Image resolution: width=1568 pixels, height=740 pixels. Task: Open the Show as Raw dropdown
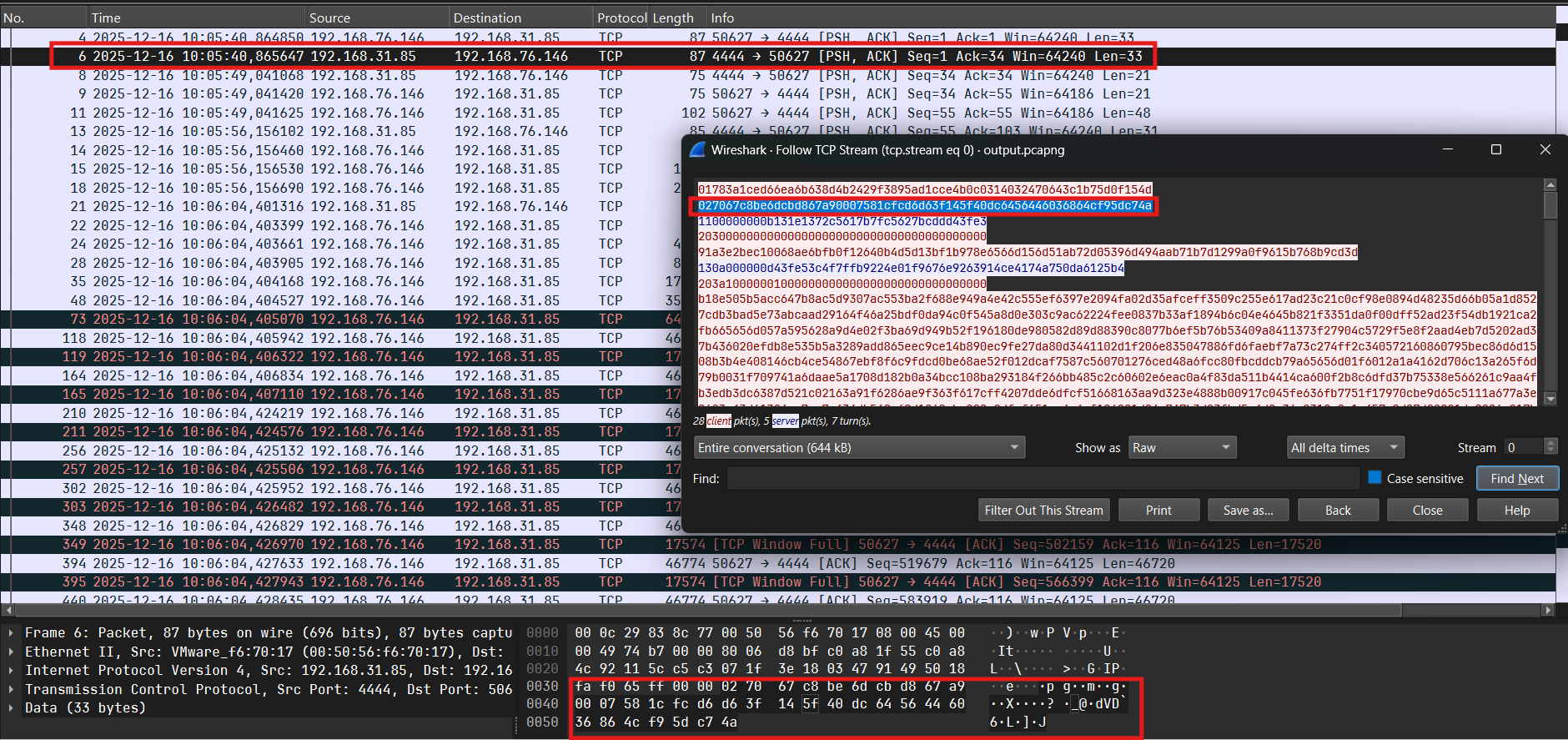(x=1181, y=448)
